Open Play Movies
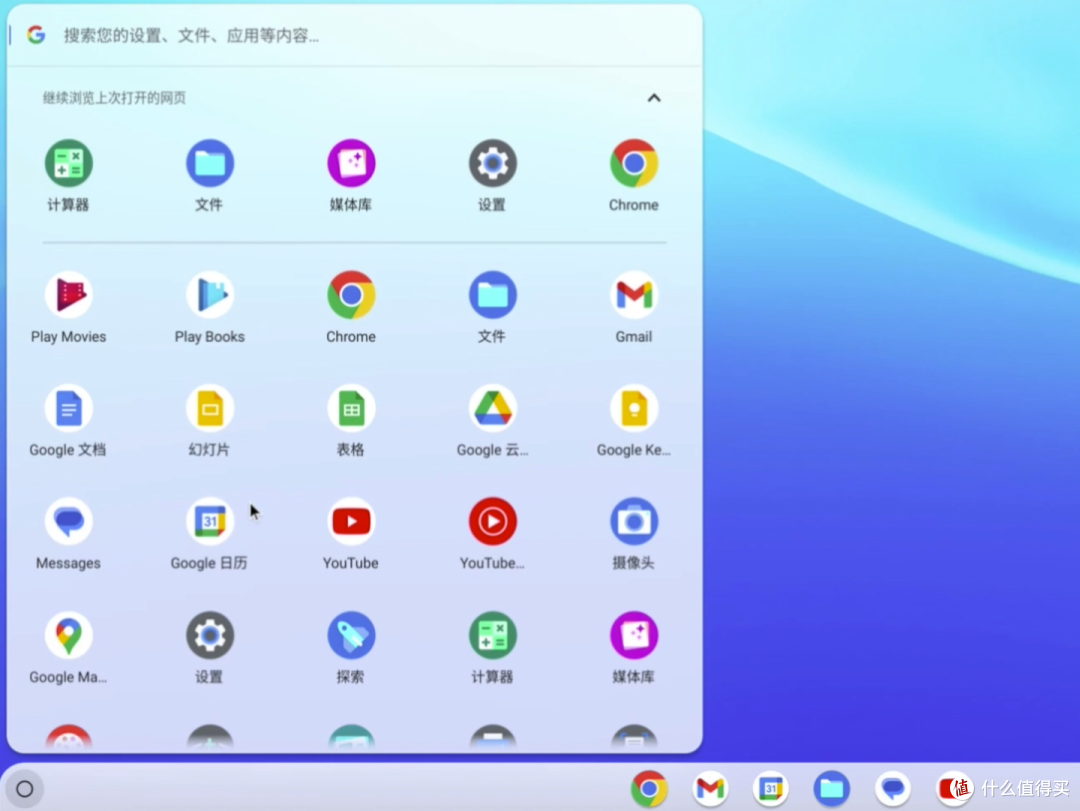This screenshot has height=811, width=1080. click(x=68, y=294)
